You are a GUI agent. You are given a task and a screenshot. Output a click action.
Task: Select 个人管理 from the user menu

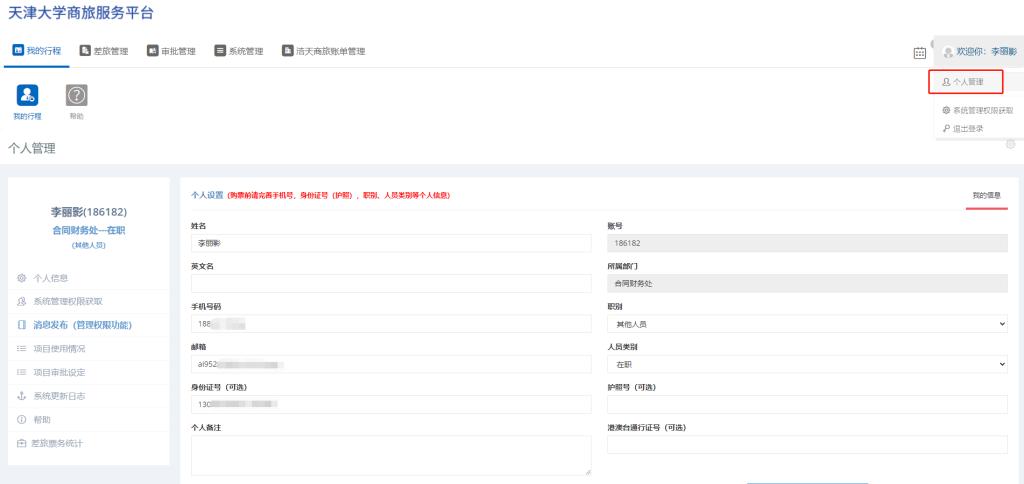[x=964, y=82]
